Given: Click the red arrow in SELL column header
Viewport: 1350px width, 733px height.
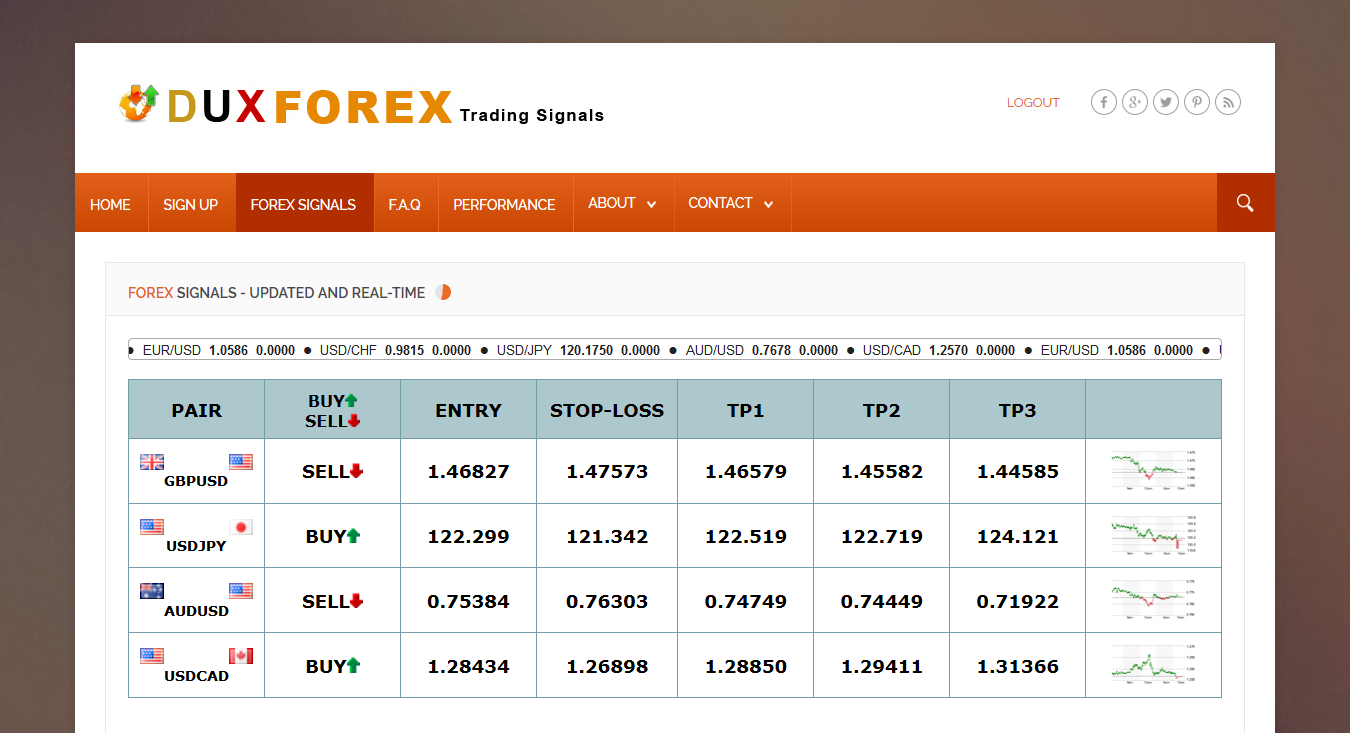Looking at the screenshot, I should point(354,421).
